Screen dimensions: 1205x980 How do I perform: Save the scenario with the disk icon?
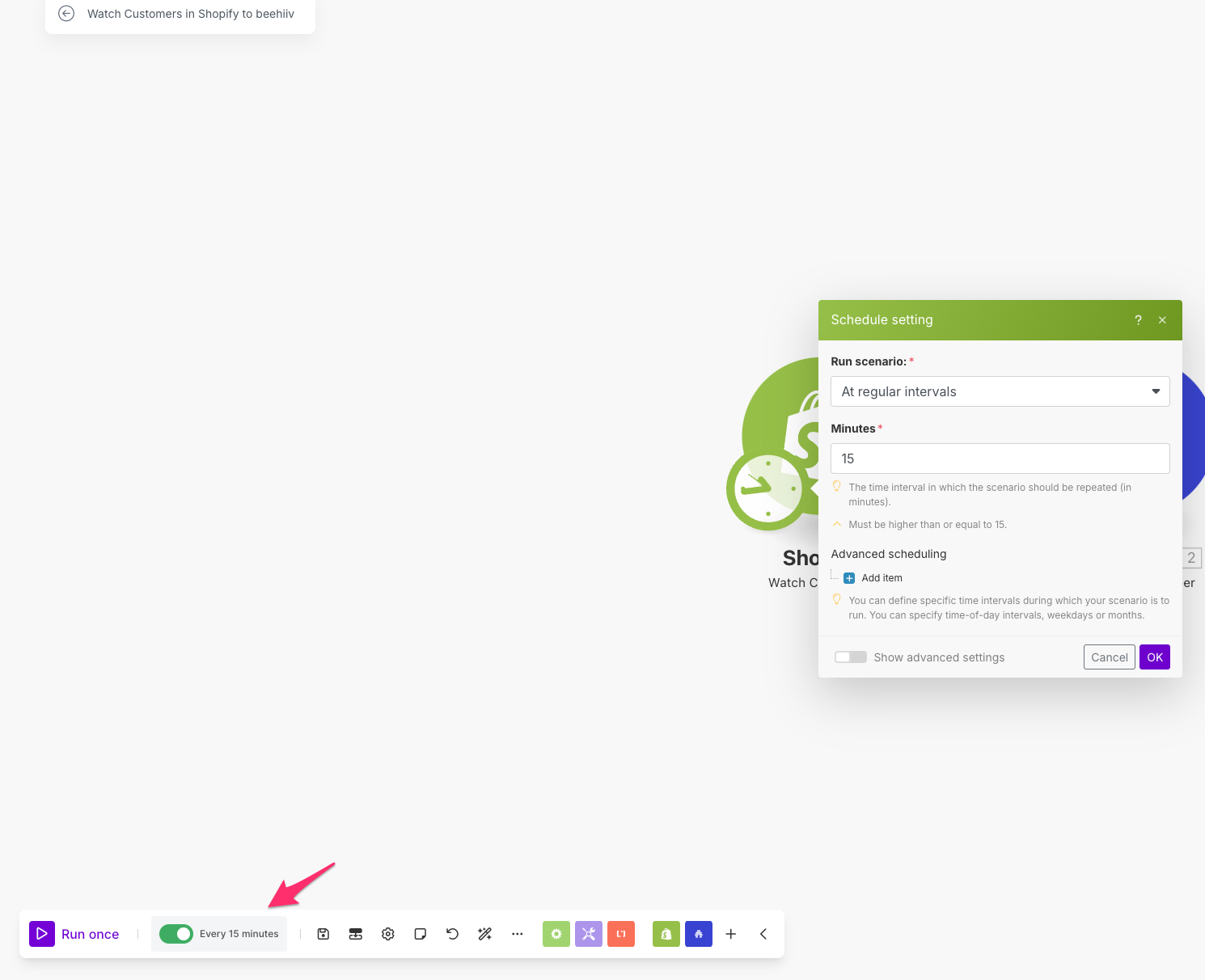tap(323, 934)
